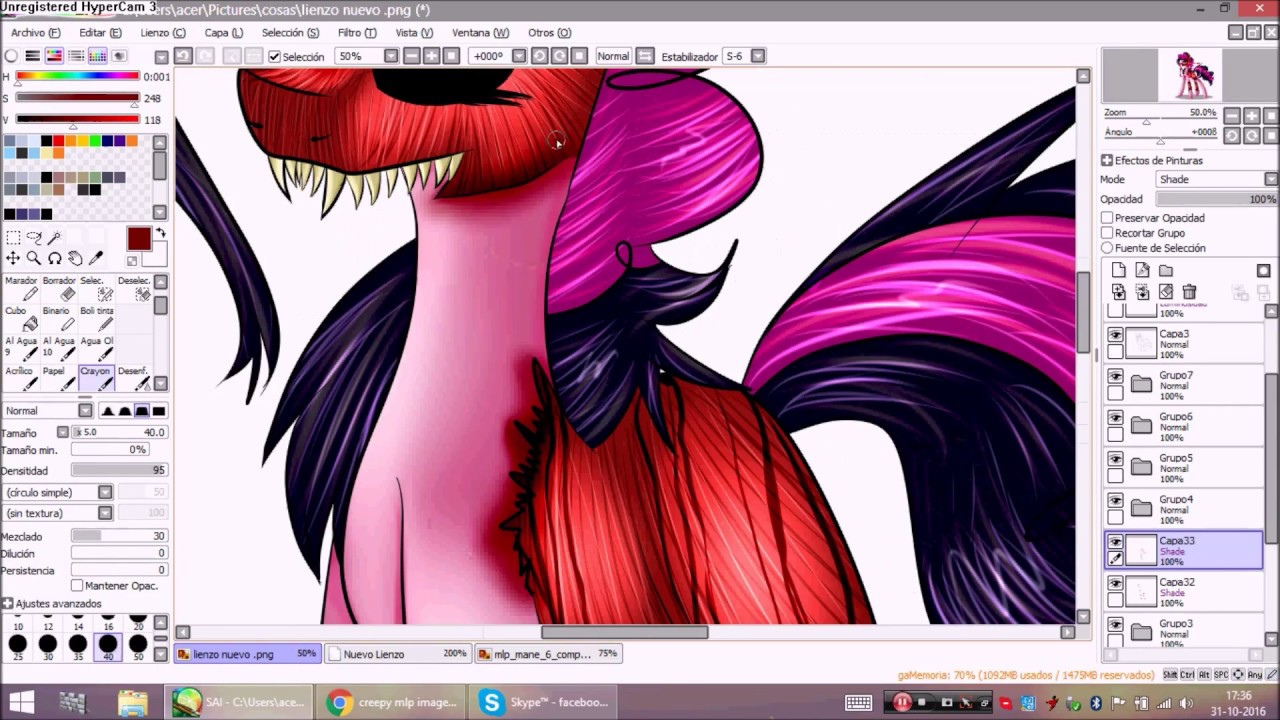
Task: Open the Estabilizador S-6 dropdown
Action: click(758, 56)
